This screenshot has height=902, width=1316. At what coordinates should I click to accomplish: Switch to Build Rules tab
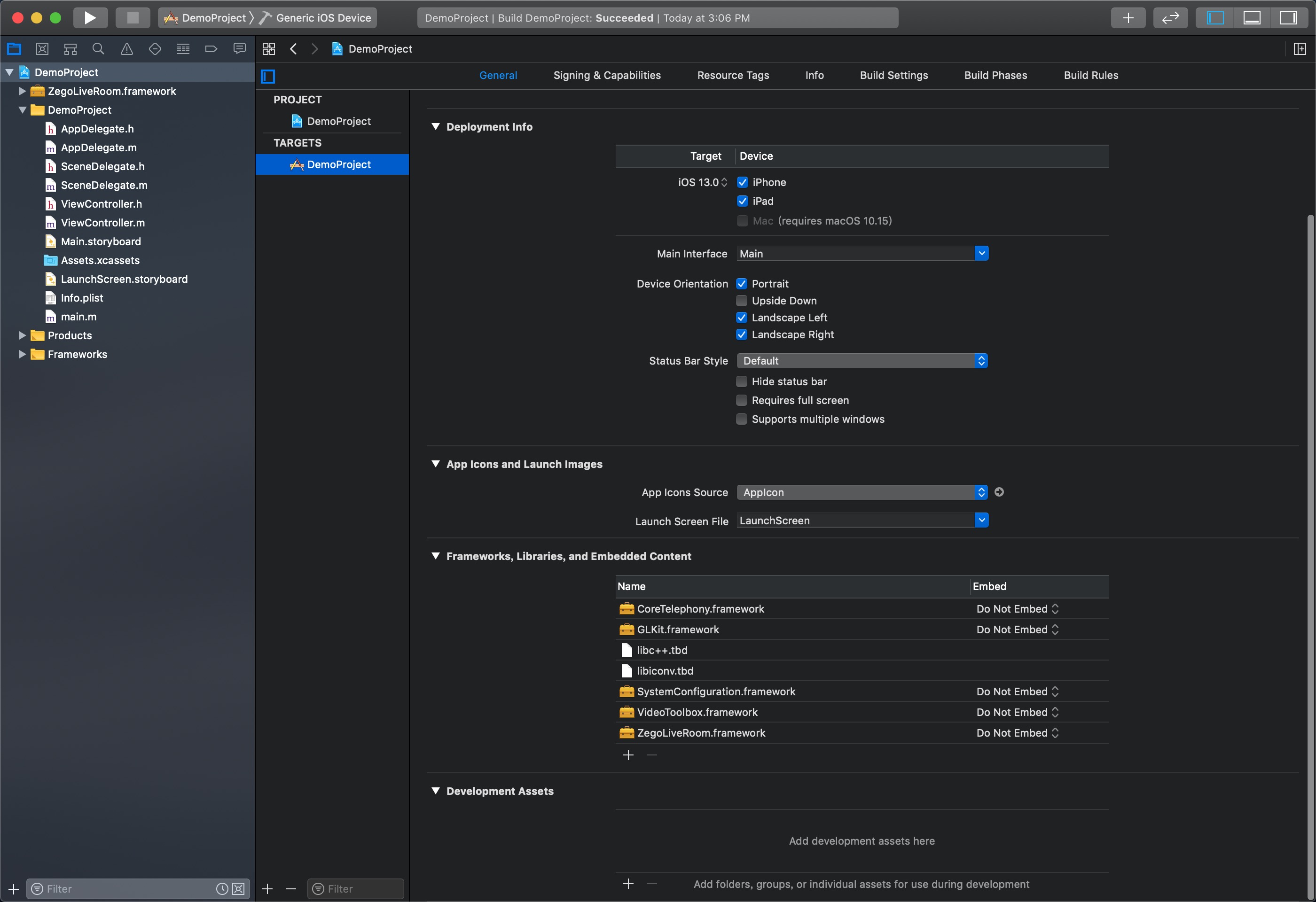[x=1090, y=75]
